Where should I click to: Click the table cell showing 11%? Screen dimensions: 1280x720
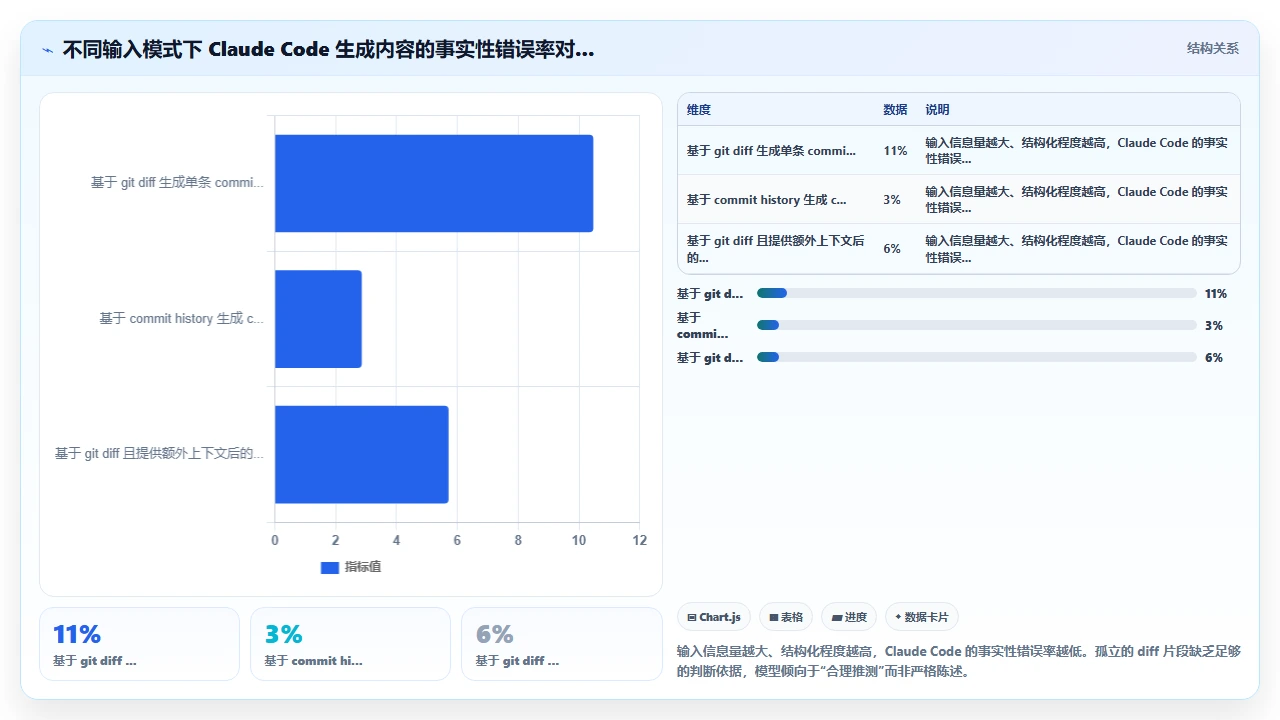(895, 151)
